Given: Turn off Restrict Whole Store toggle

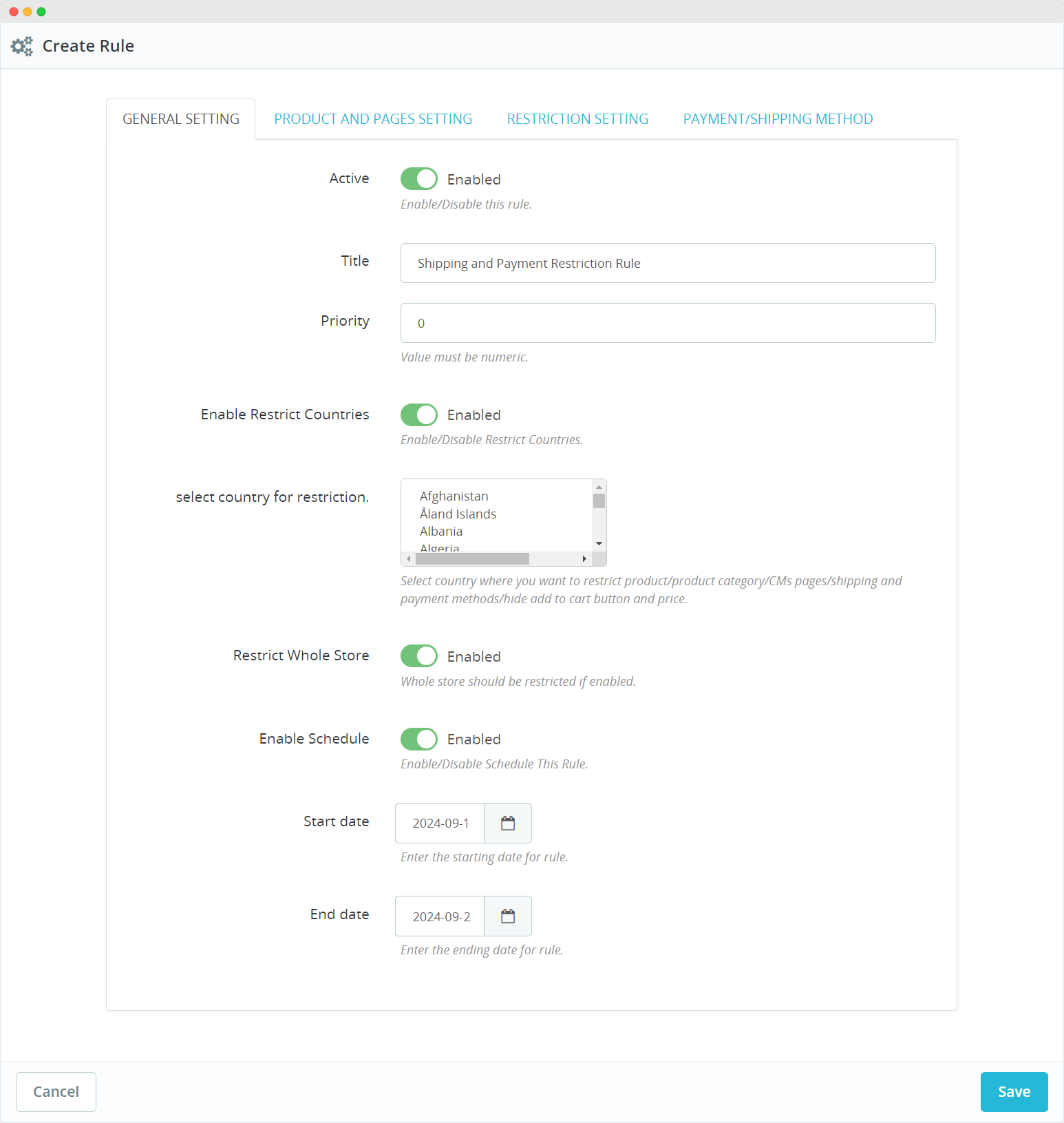Looking at the screenshot, I should [x=419, y=656].
